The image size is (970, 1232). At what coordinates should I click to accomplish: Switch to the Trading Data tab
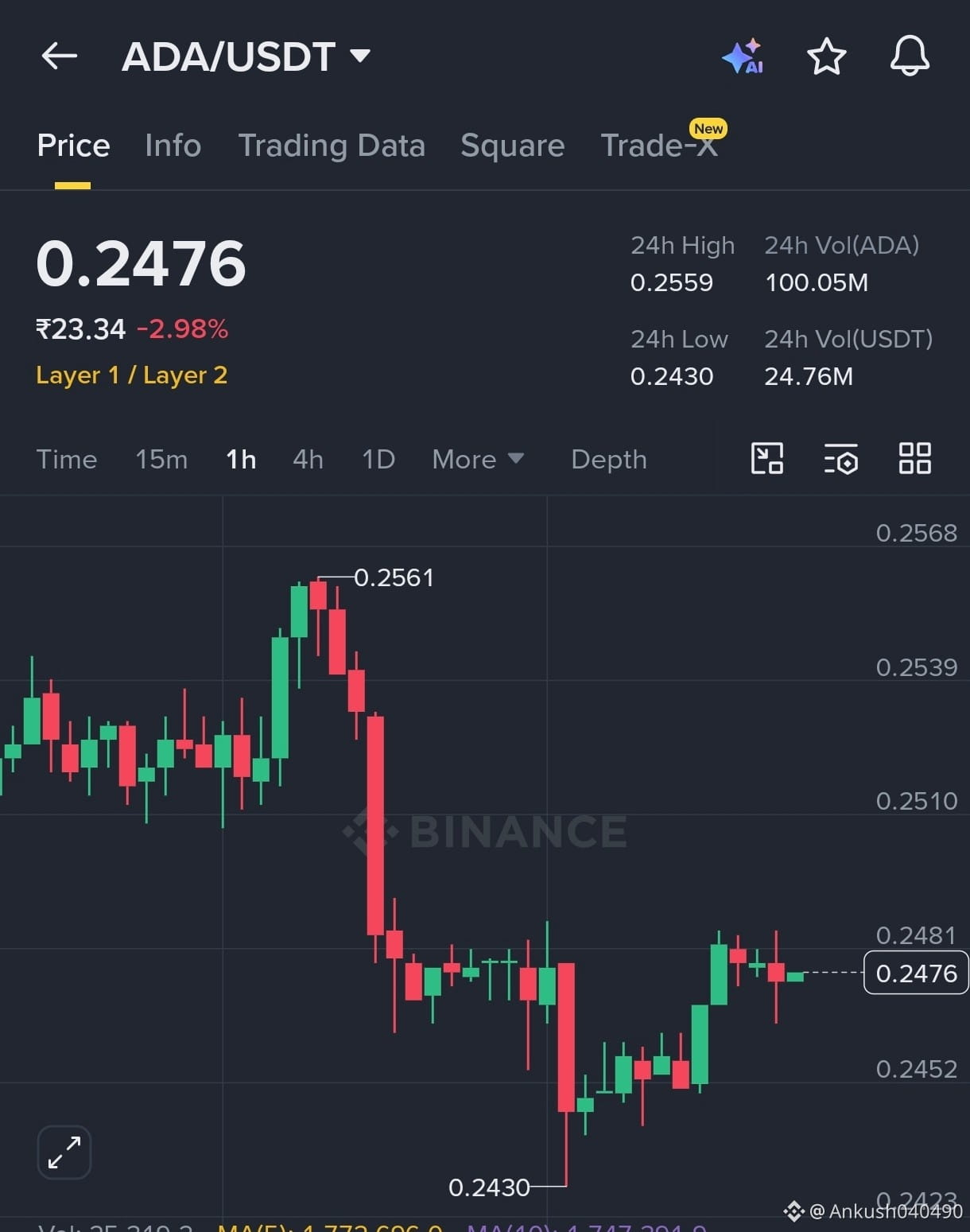pyautogui.click(x=332, y=146)
